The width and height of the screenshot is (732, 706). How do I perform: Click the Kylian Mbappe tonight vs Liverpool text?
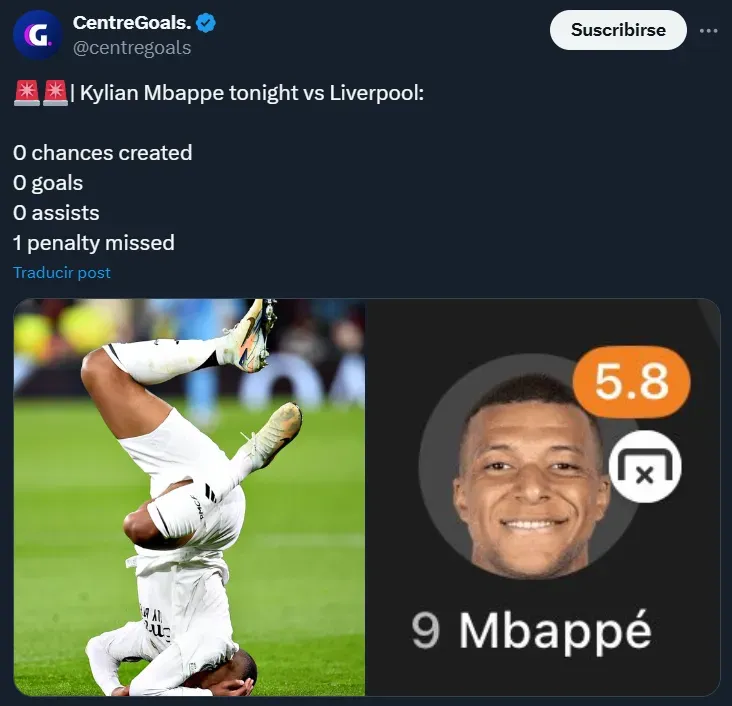point(252,93)
